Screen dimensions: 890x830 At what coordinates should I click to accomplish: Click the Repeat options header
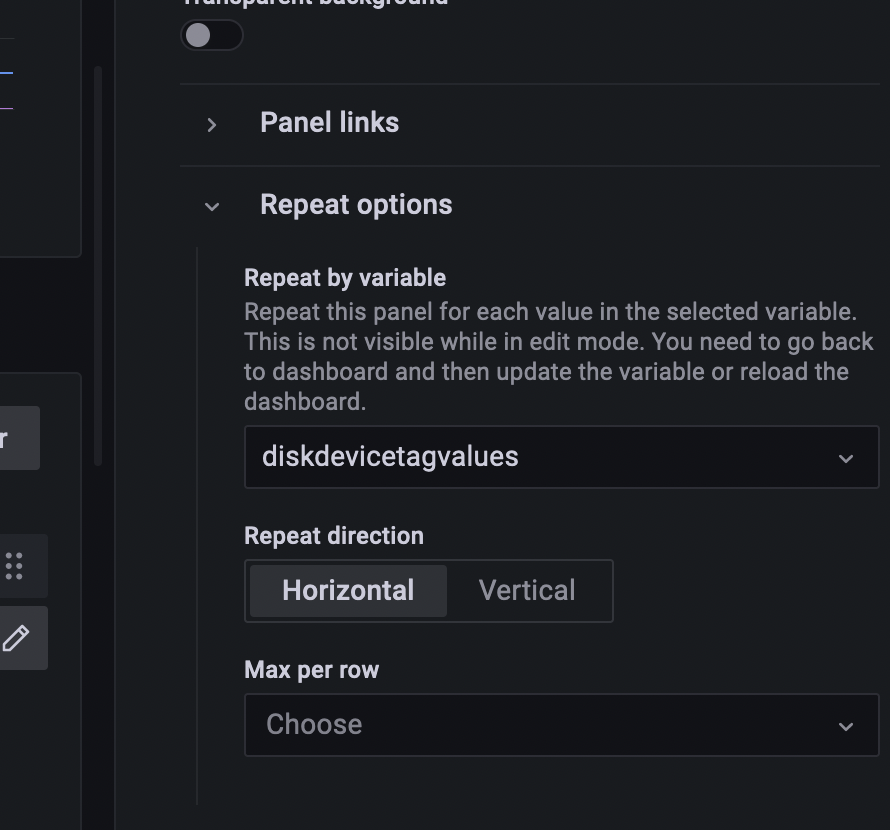(x=356, y=204)
